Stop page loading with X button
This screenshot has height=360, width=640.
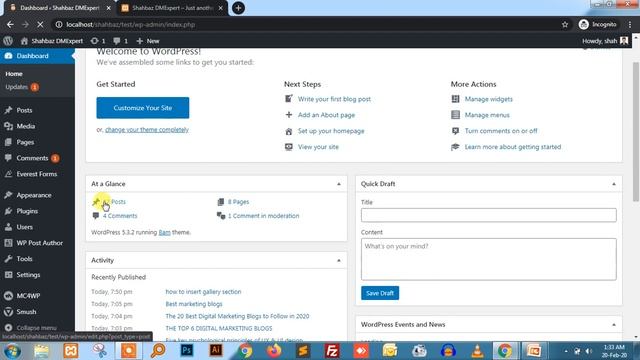[x=40, y=24]
